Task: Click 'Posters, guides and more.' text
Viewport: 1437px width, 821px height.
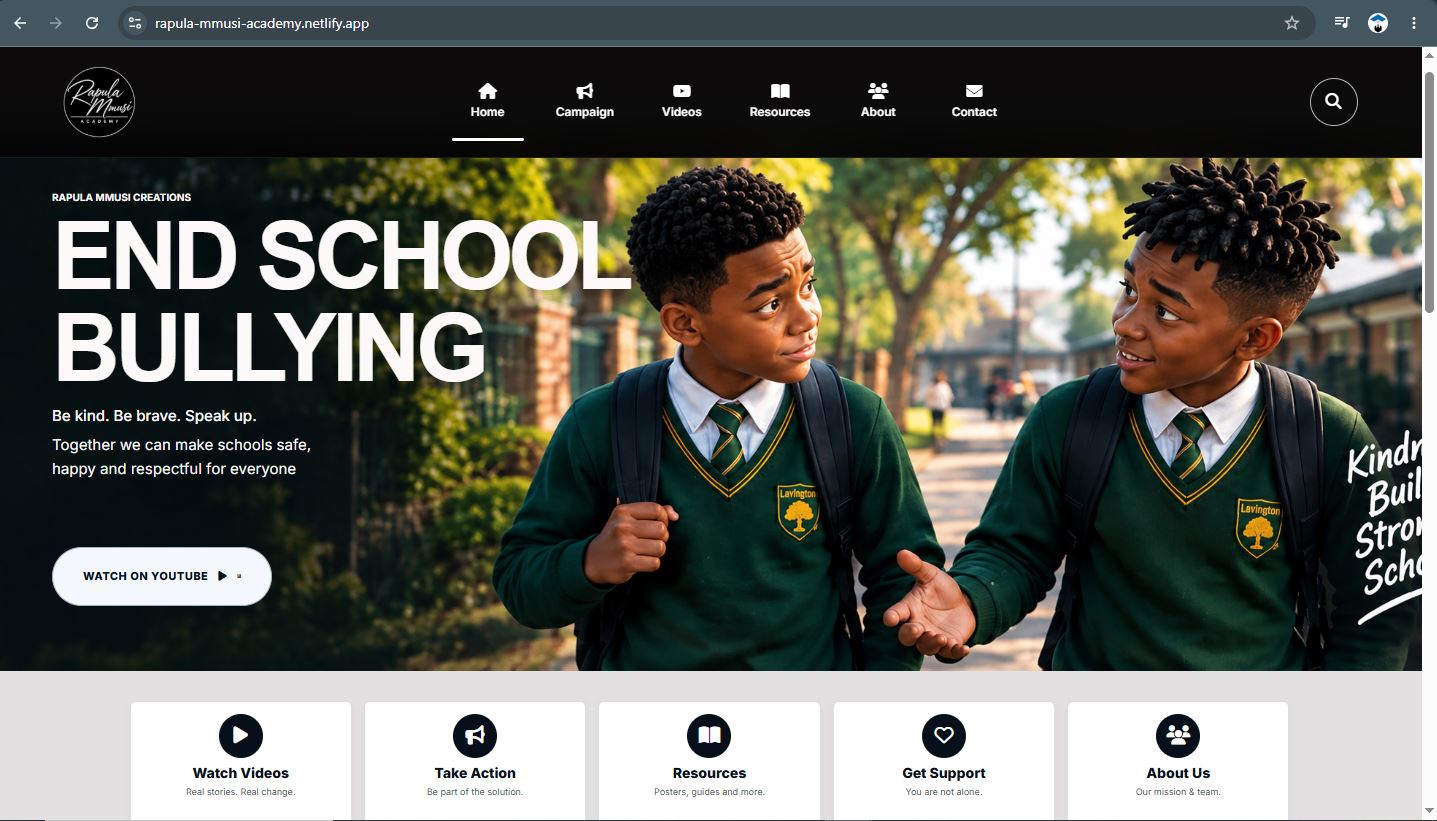Action: tap(709, 792)
